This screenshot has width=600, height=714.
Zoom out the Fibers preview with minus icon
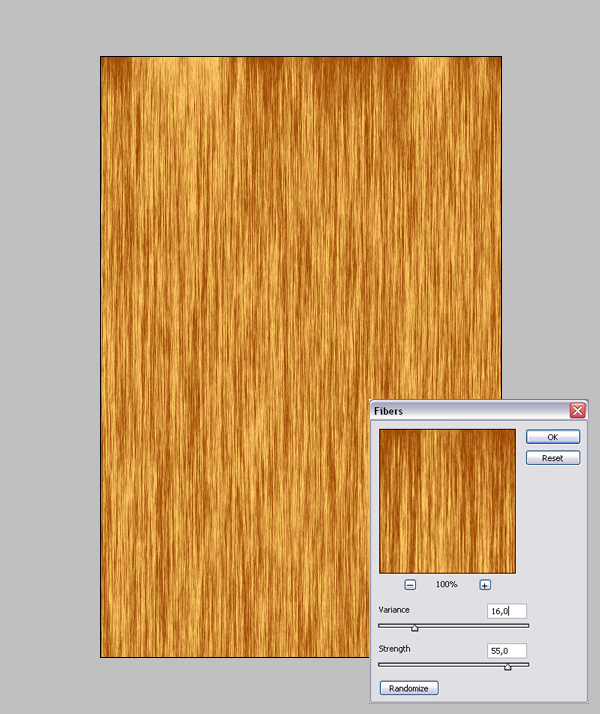(410, 585)
